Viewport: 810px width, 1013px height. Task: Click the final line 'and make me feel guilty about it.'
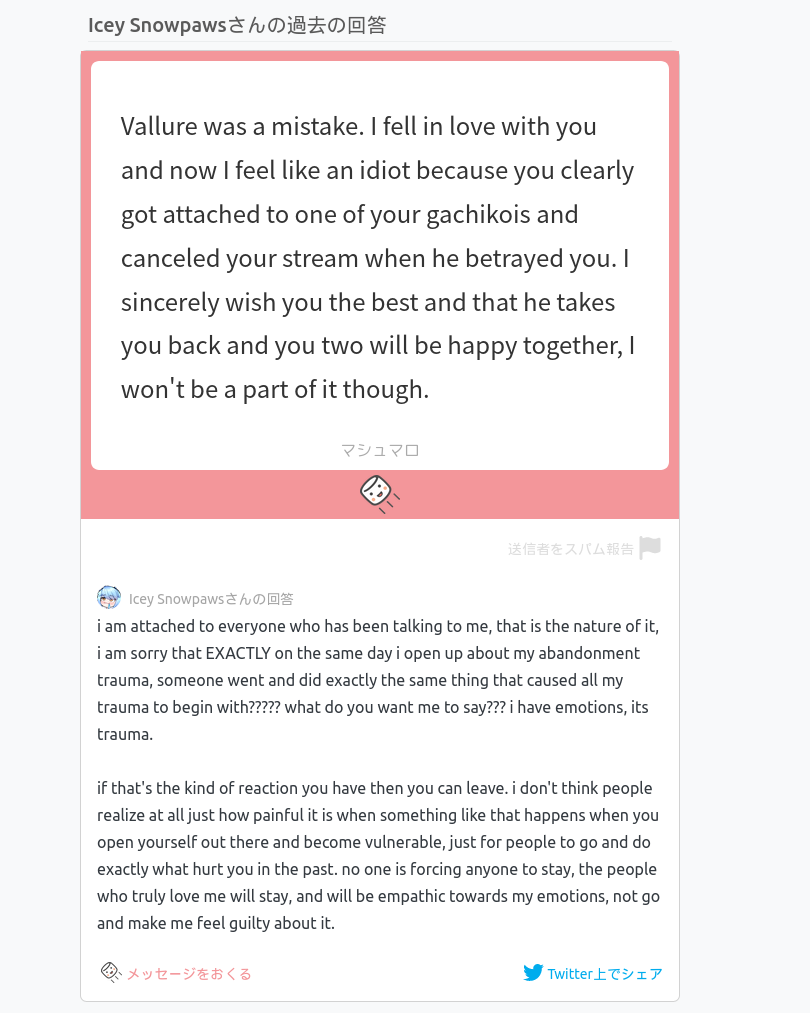click(x=216, y=923)
